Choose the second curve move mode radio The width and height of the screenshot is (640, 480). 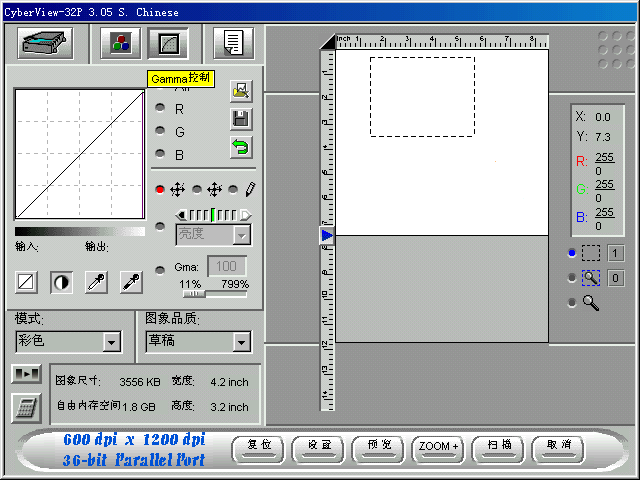click(197, 189)
